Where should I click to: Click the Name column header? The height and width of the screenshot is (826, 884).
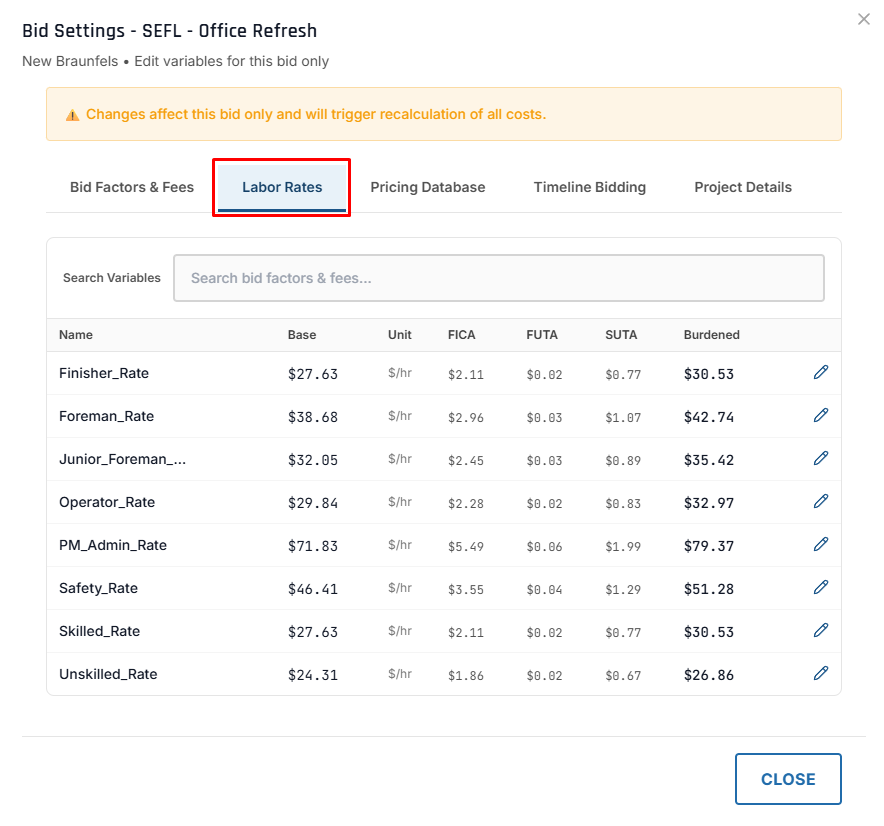pos(76,335)
